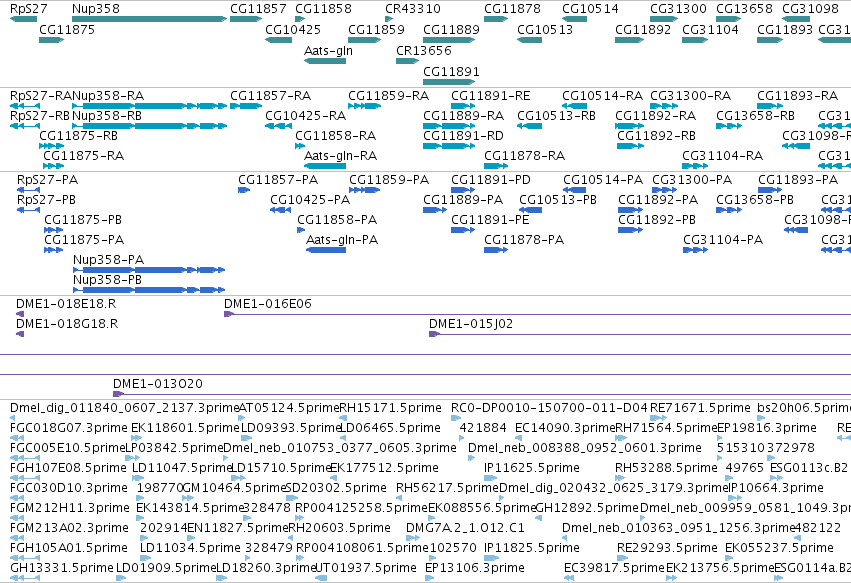
Task: Select the CG11859-PA protein label
Action: pos(389,180)
